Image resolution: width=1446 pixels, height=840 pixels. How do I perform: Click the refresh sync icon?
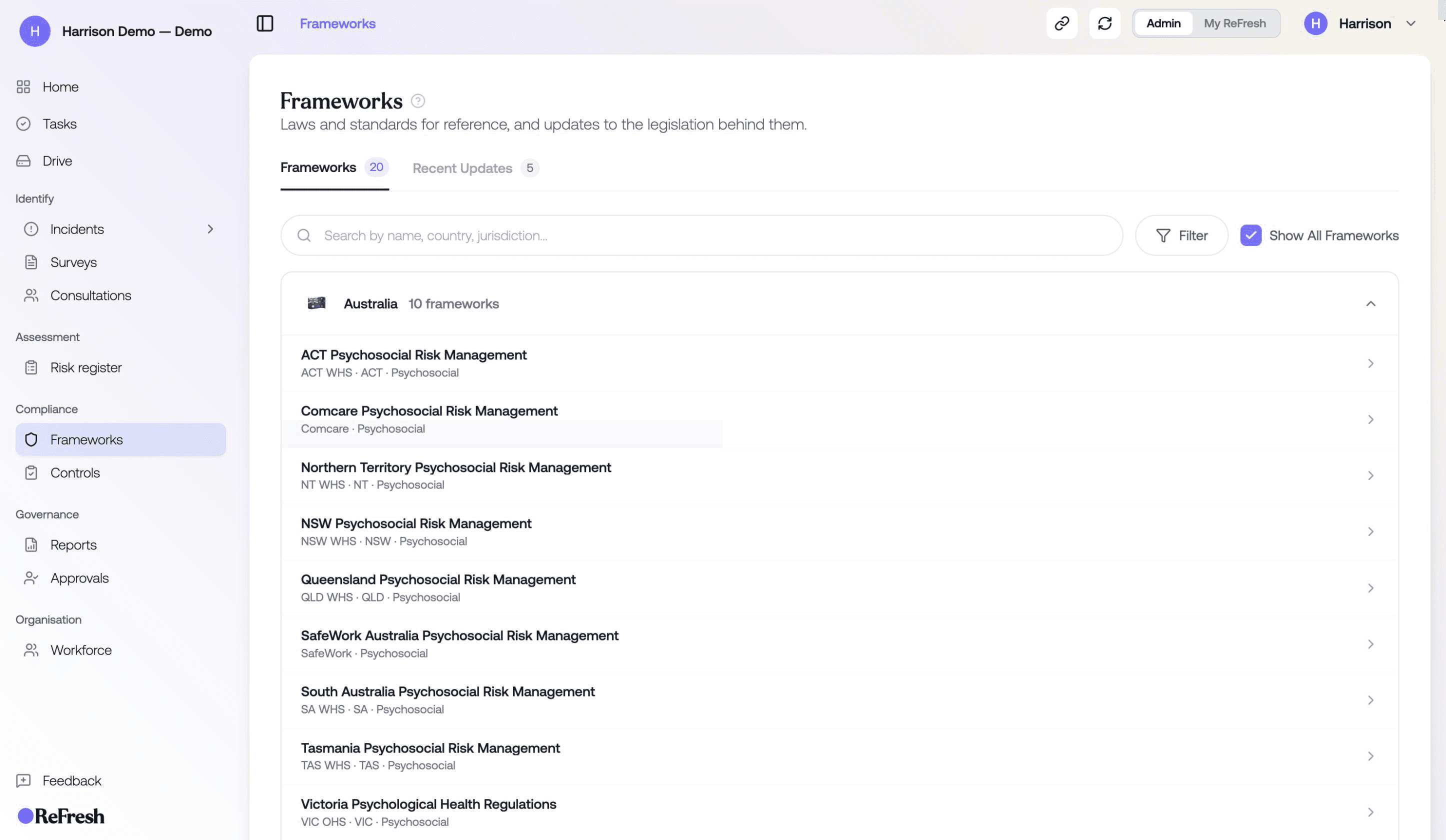coord(1104,23)
